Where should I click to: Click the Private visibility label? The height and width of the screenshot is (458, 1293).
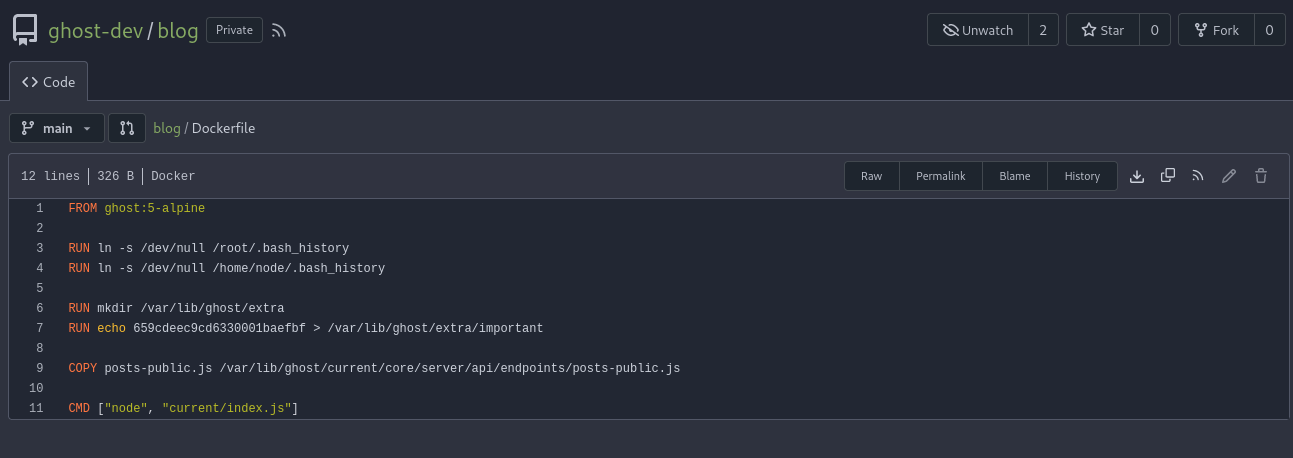click(x=234, y=30)
